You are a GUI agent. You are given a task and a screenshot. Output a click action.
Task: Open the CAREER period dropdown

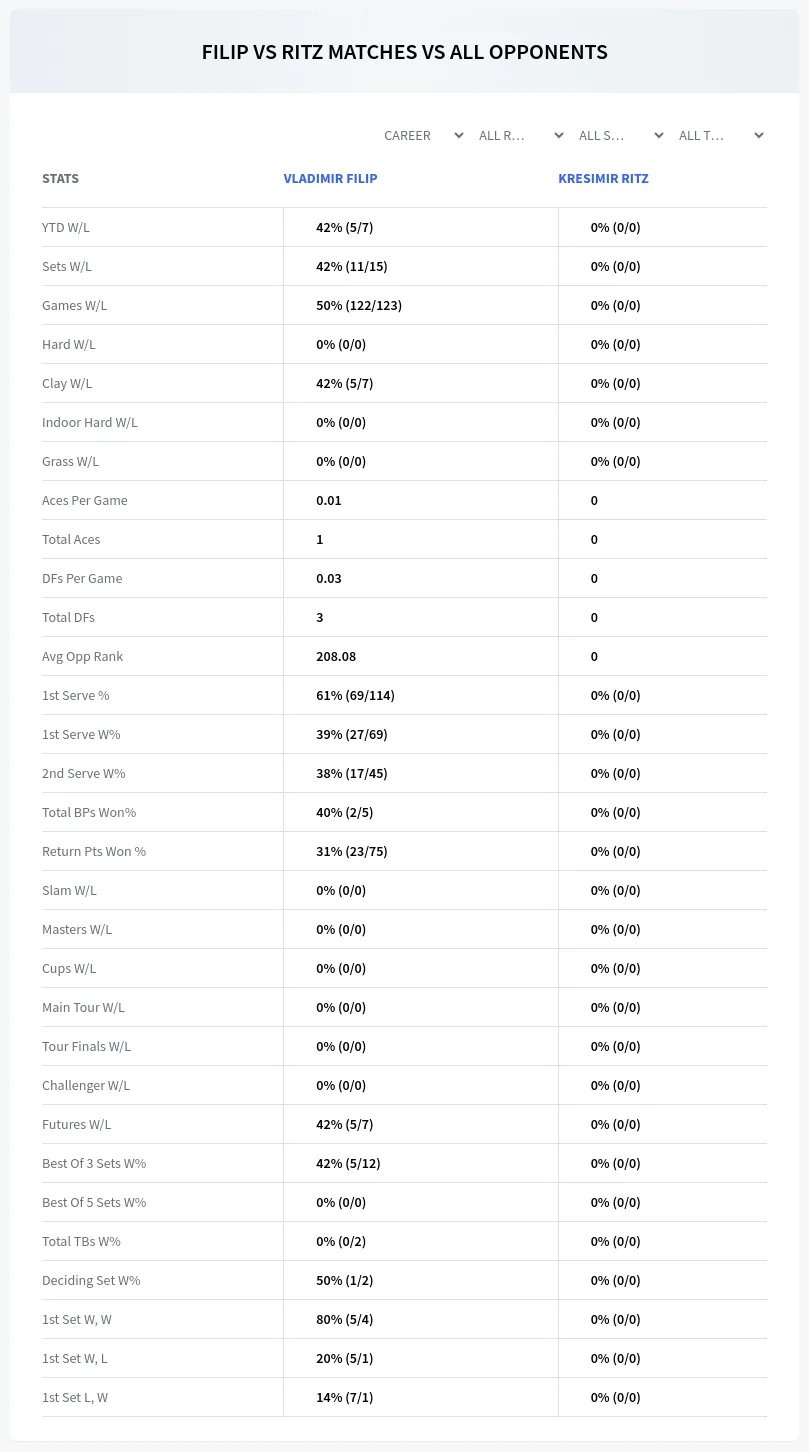point(422,135)
